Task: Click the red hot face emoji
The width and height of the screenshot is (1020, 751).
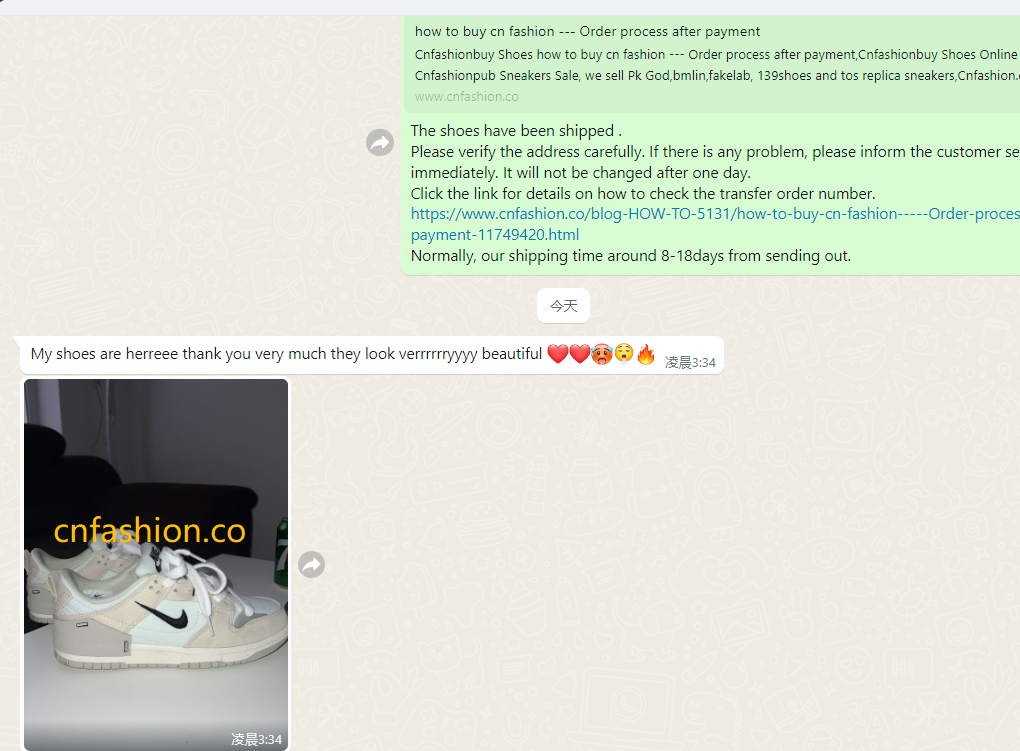Action: [602, 354]
